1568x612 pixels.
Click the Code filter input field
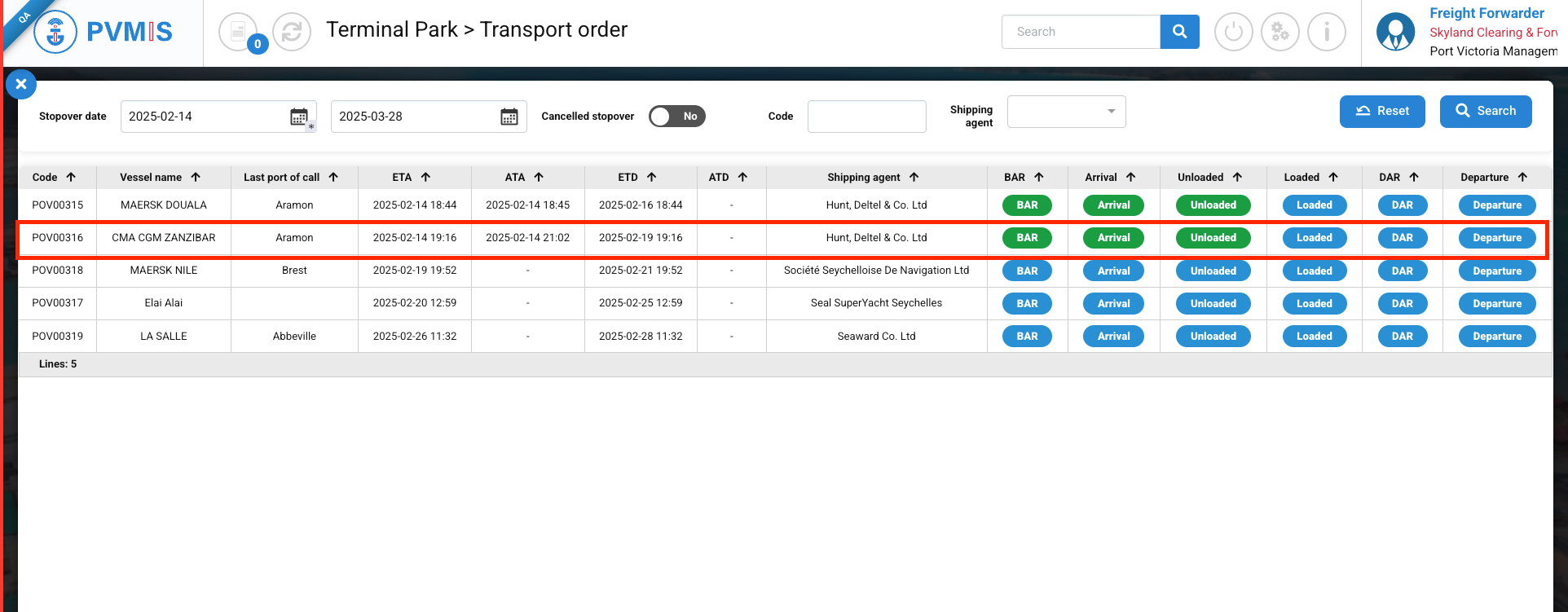pyautogui.click(x=866, y=117)
